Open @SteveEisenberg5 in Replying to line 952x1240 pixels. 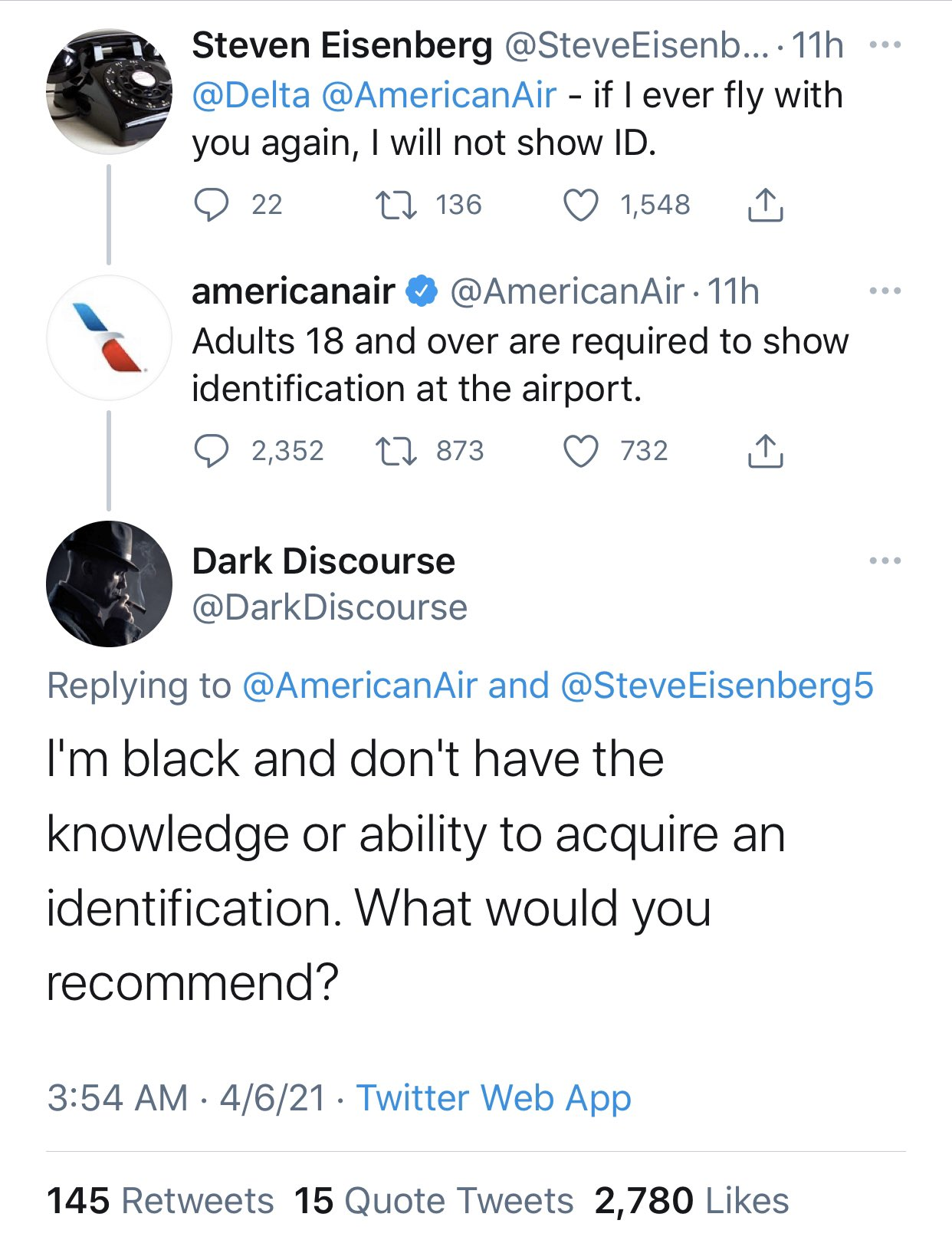717,686
